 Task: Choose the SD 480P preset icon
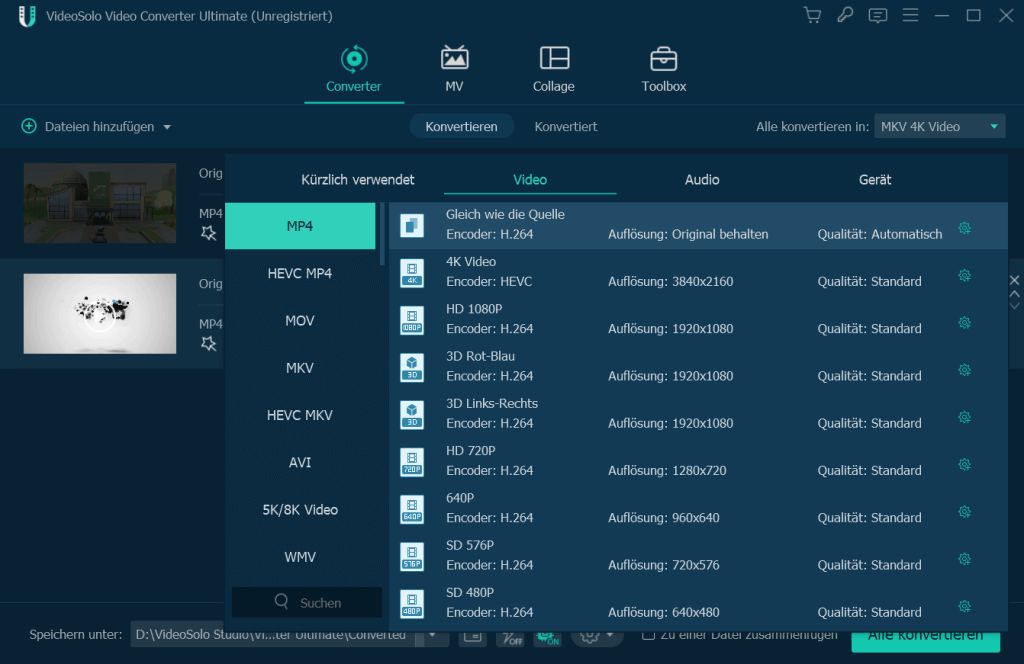pyautogui.click(x=411, y=604)
